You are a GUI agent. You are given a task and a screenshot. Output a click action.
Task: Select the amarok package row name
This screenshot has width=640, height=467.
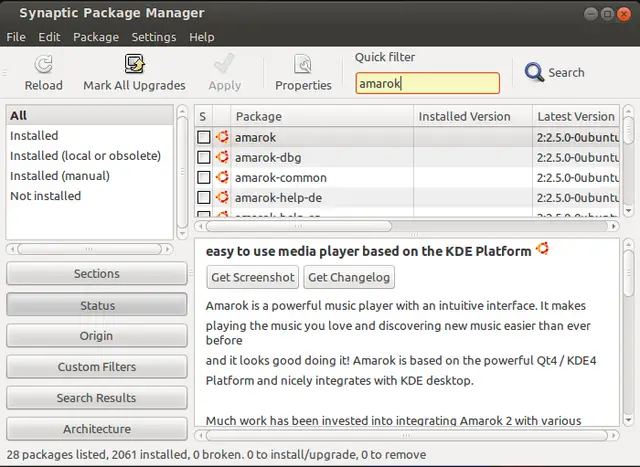pos(256,138)
